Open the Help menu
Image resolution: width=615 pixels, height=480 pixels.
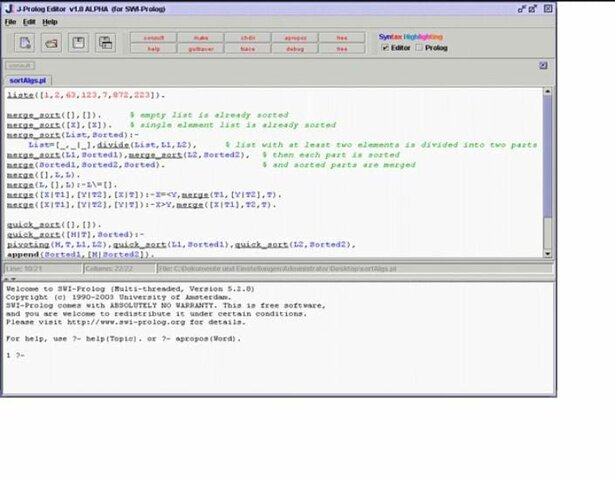pyautogui.click(x=50, y=22)
